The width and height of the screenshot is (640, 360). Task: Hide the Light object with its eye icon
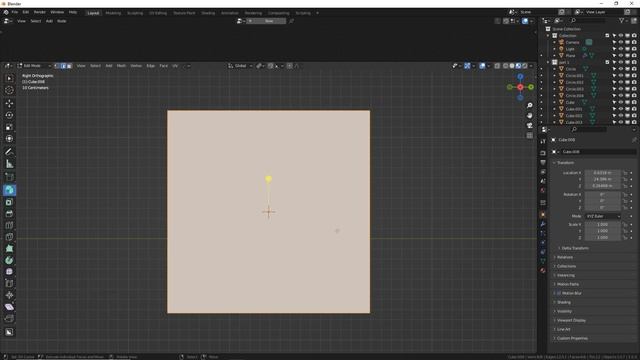[621, 49]
